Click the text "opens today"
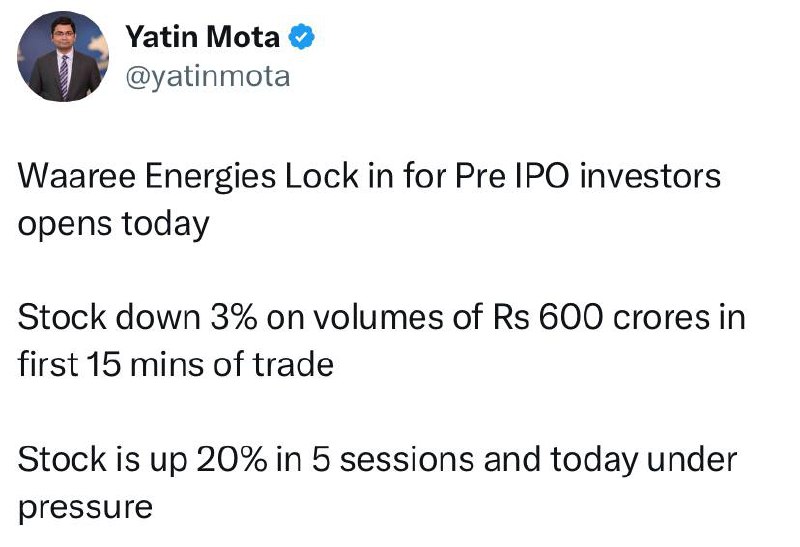 tap(114, 224)
